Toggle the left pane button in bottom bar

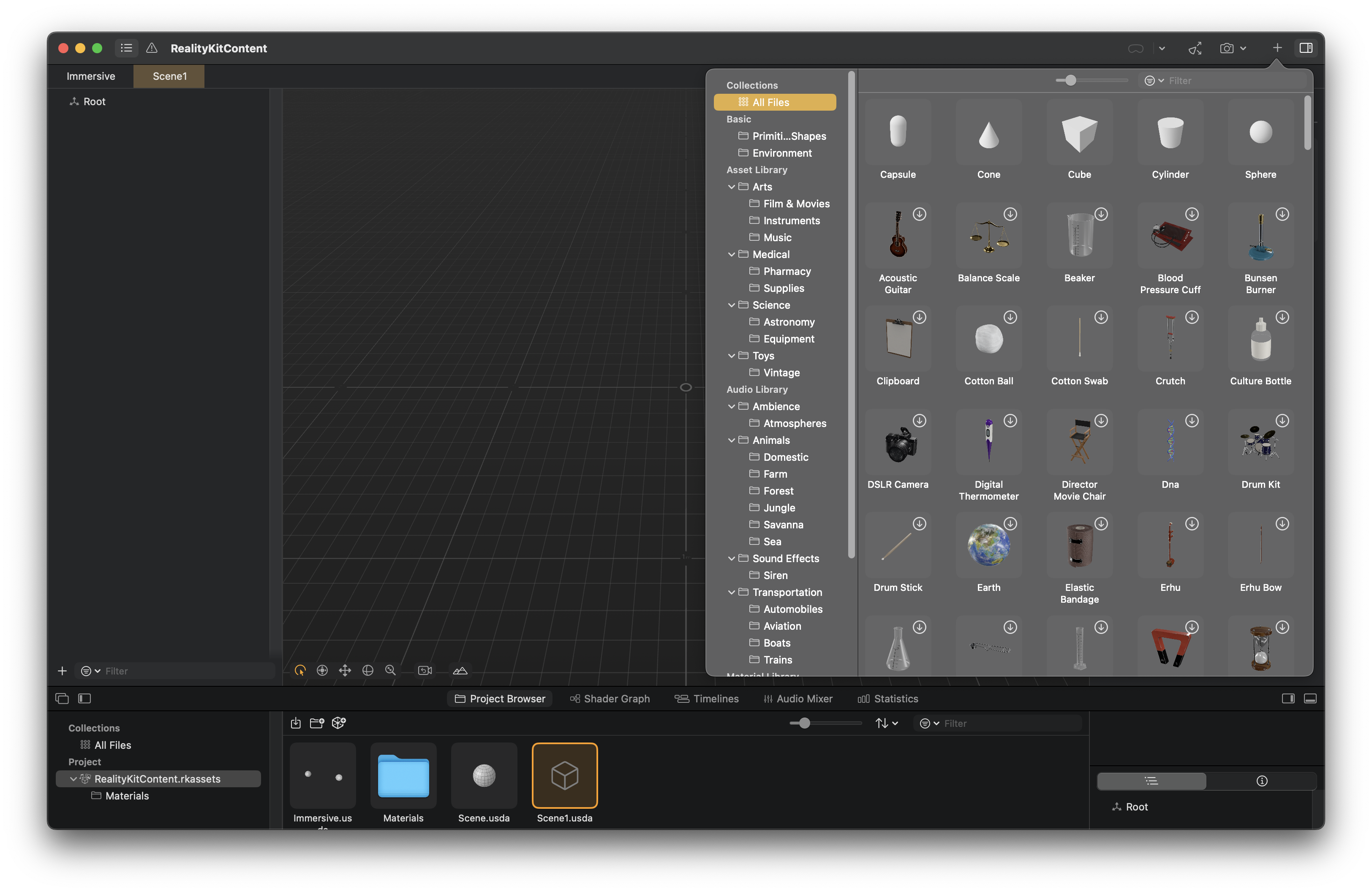pos(85,699)
